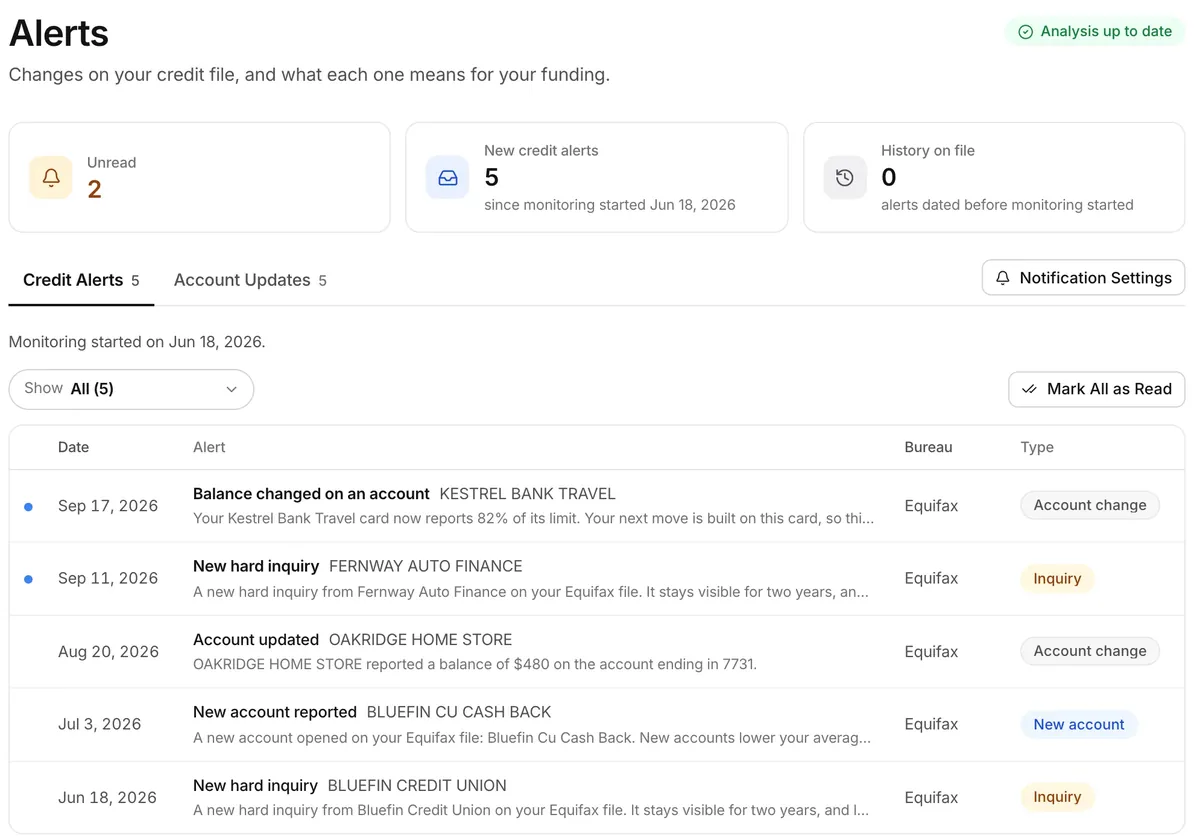This screenshot has height=838, width=1200.
Task: Click the Alert column header
Action: coord(209,447)
